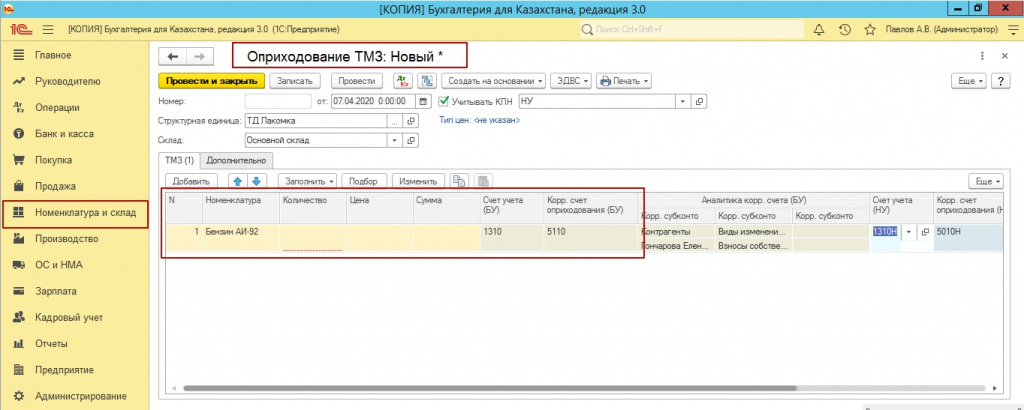Open calendar picker for document date
This screenshot has width=1024, height=410.
click(423, 101)
